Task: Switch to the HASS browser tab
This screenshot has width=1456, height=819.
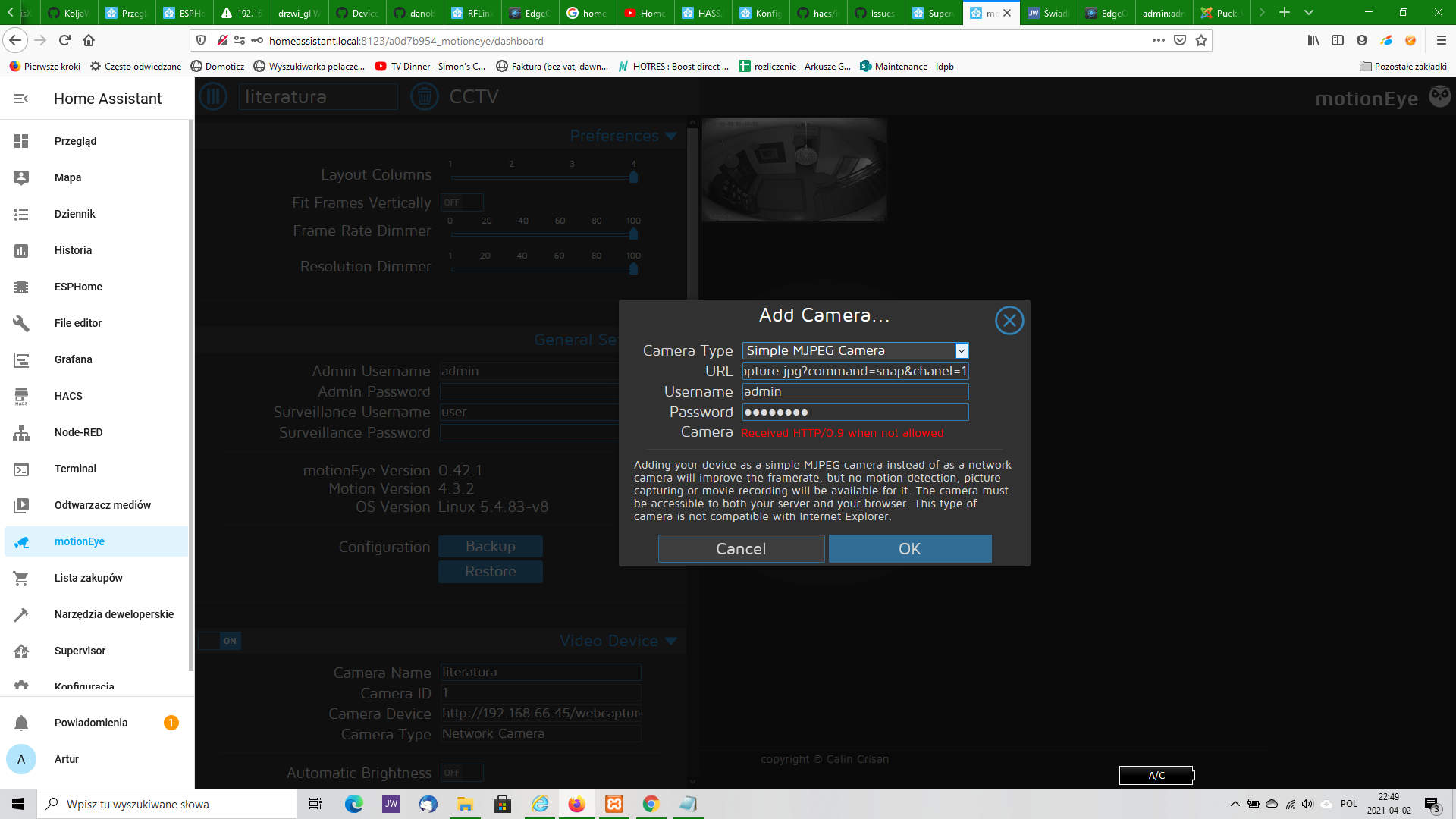Action: pyautogui.click(x=703, y=13)
